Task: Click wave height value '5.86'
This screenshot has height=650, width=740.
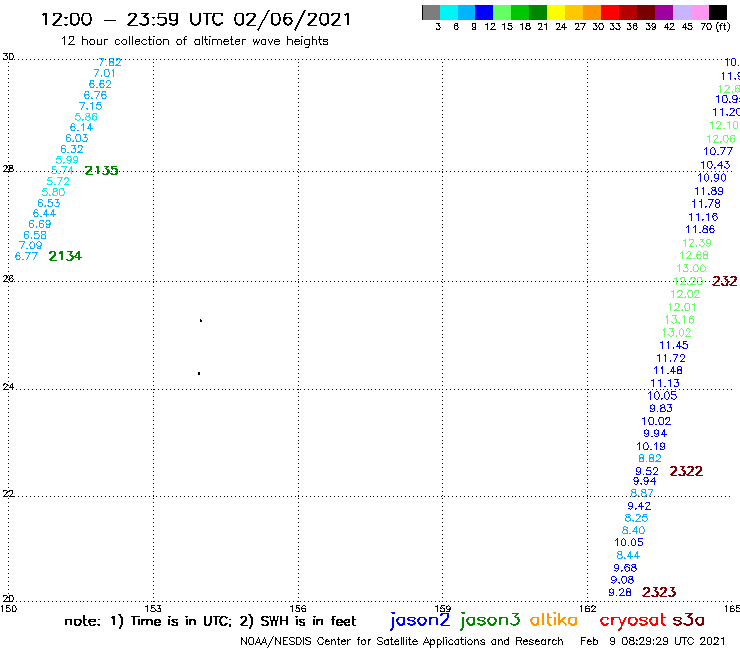Action: [x=86, y=117]
